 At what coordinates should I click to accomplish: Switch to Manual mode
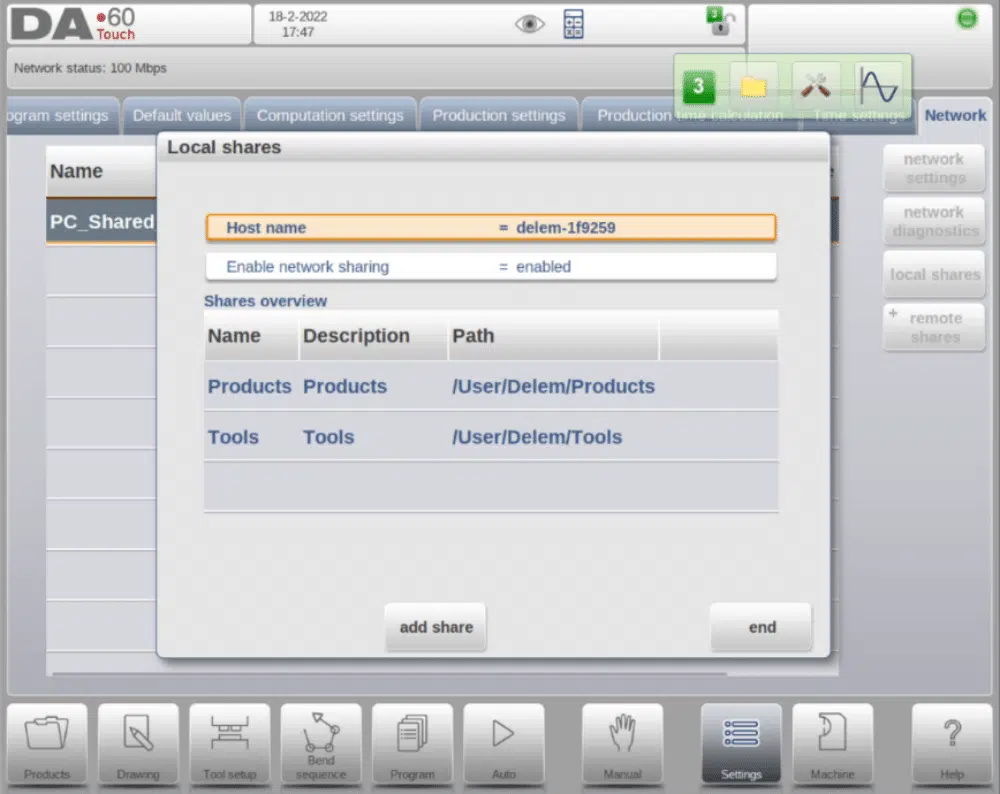(622, 744)
